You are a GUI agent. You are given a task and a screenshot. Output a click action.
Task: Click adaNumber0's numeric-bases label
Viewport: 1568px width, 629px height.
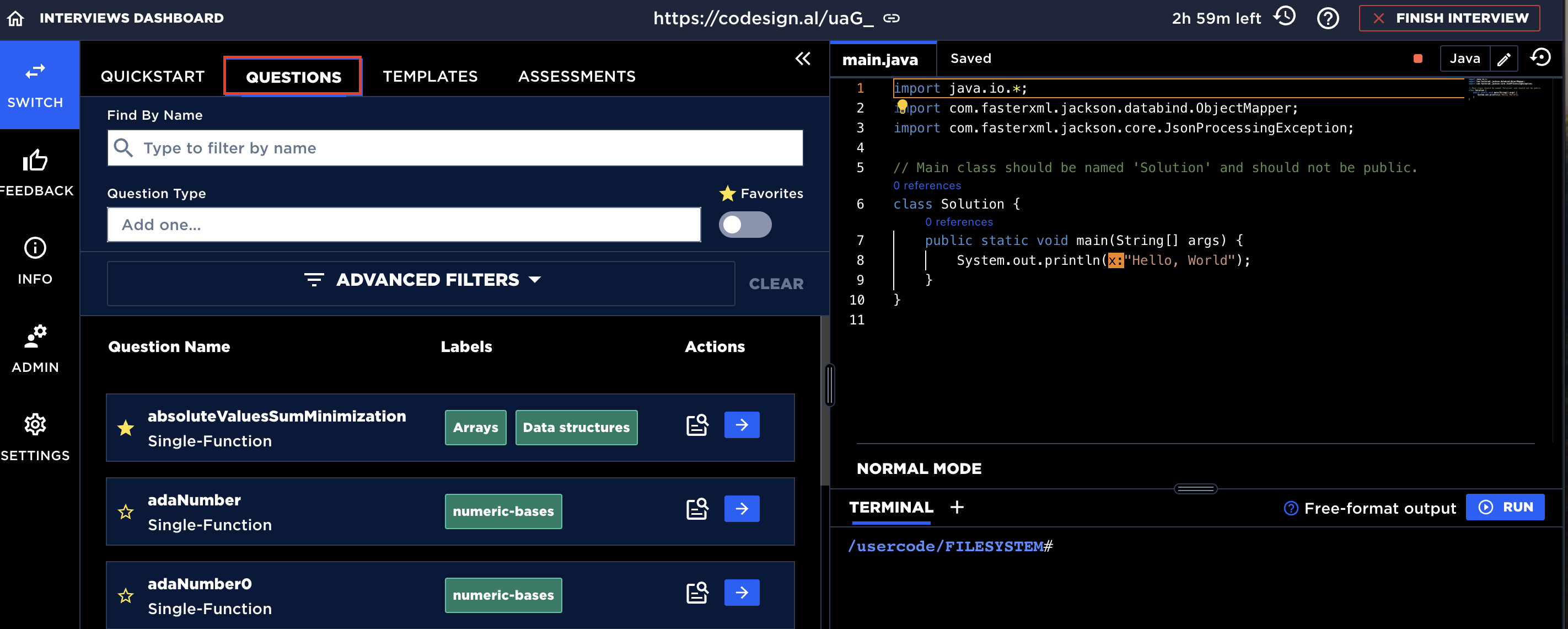503,595
